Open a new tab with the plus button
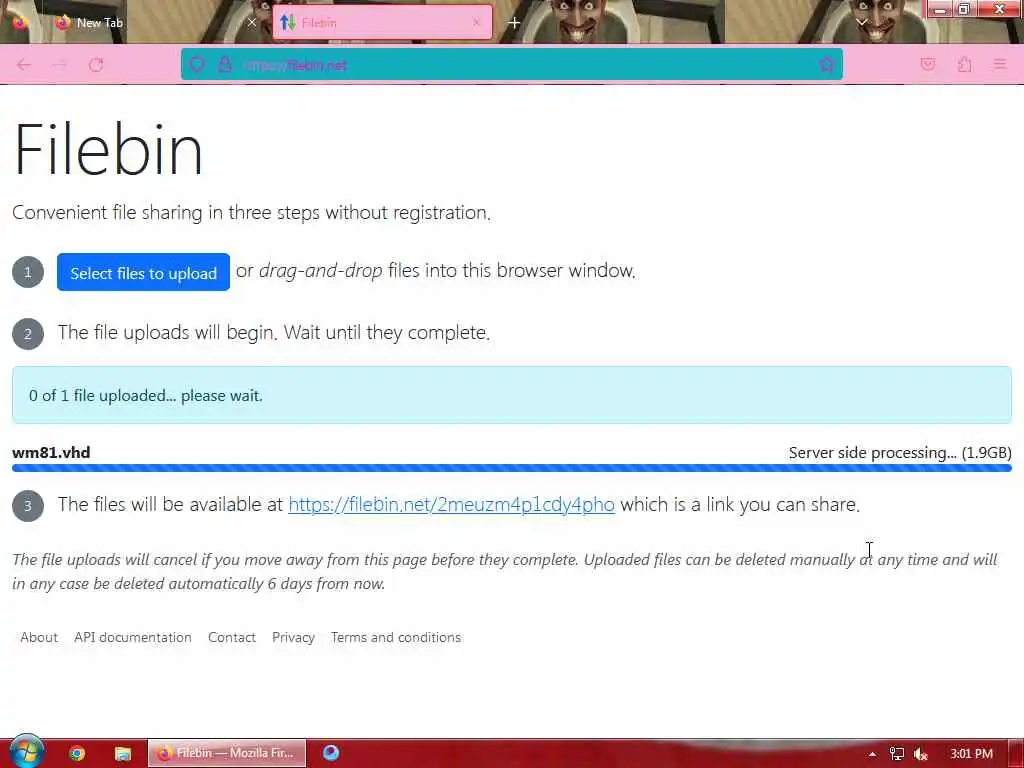 (x=514, y=23)
